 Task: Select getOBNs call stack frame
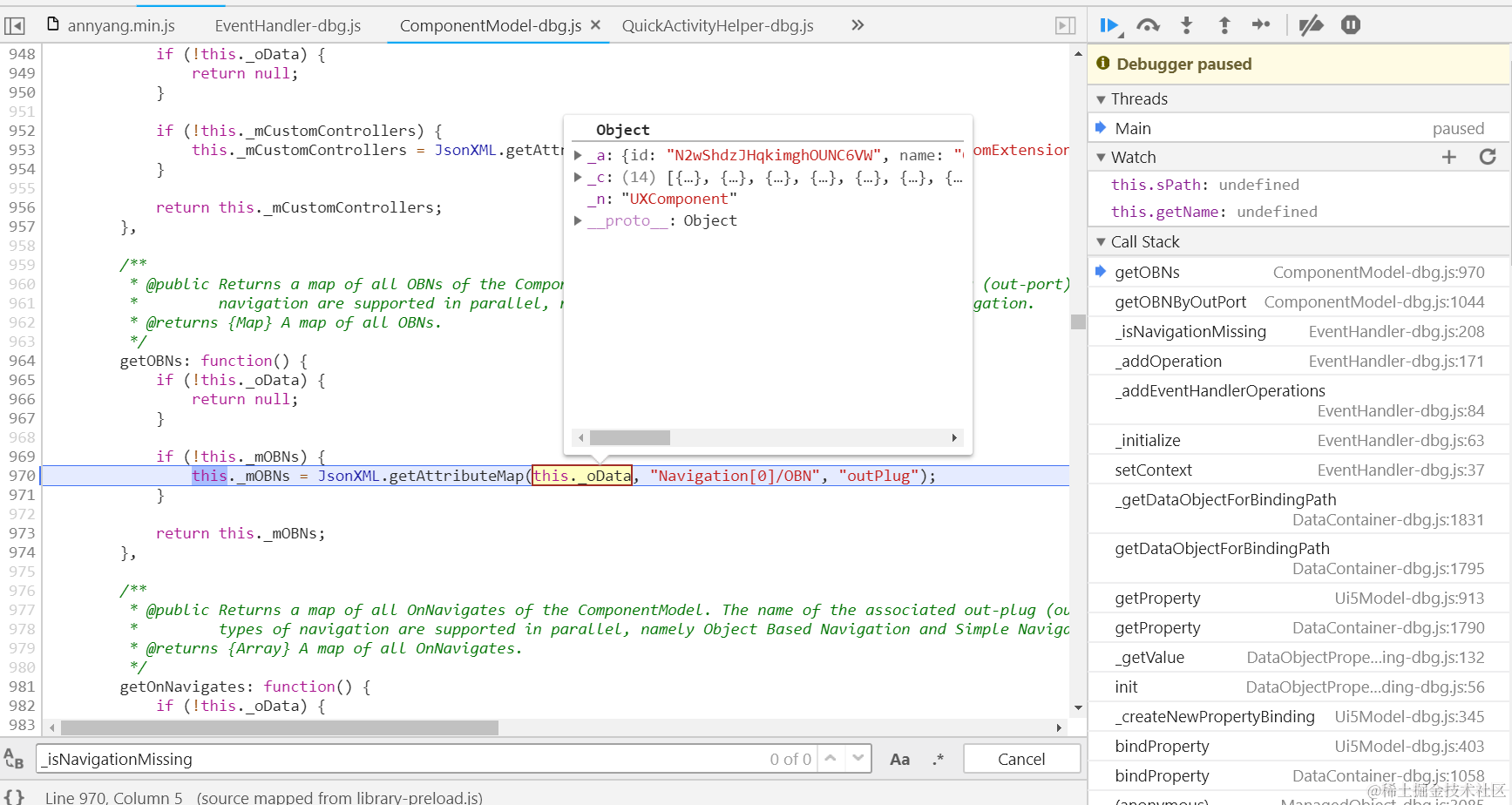tap(1298, 273)
